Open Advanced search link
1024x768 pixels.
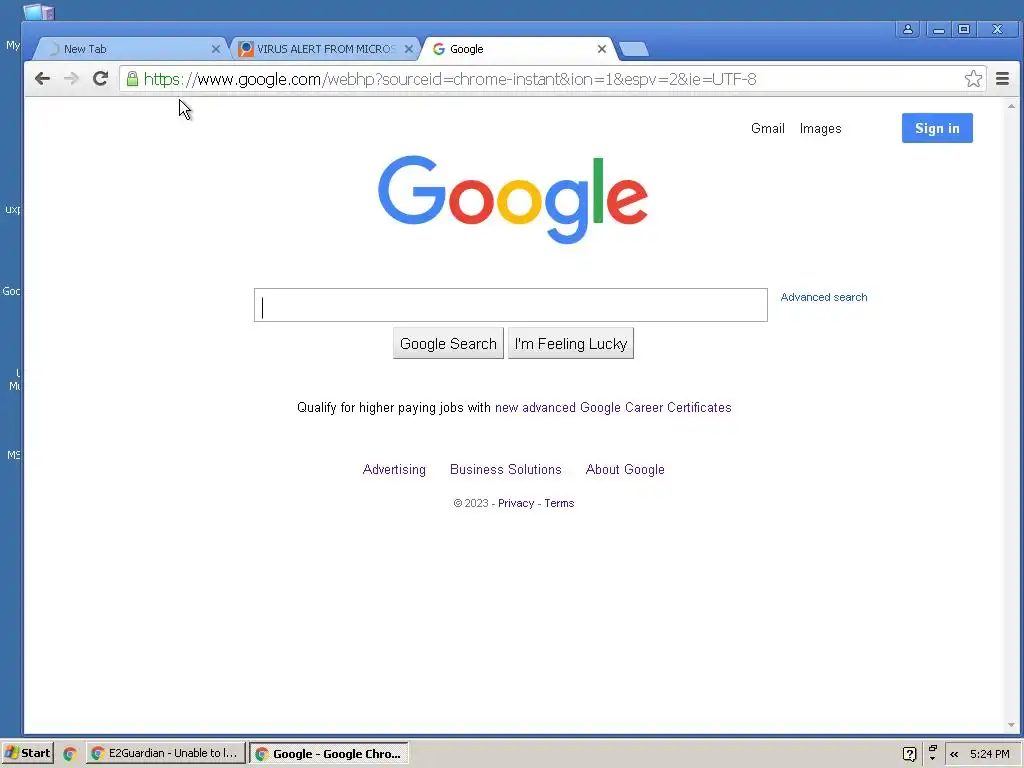(824, 297)
